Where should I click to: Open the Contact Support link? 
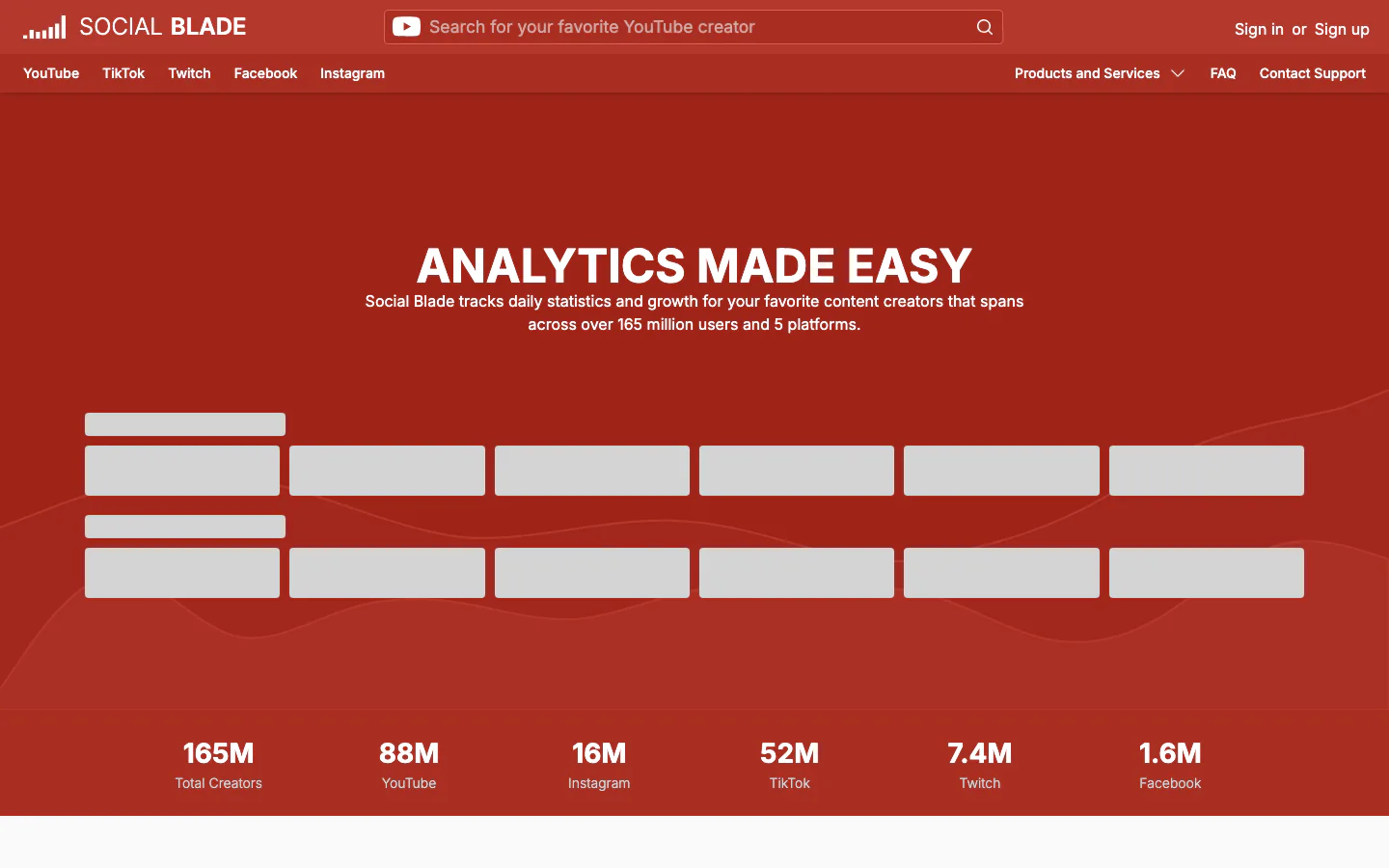click(x=1312, y=73)
